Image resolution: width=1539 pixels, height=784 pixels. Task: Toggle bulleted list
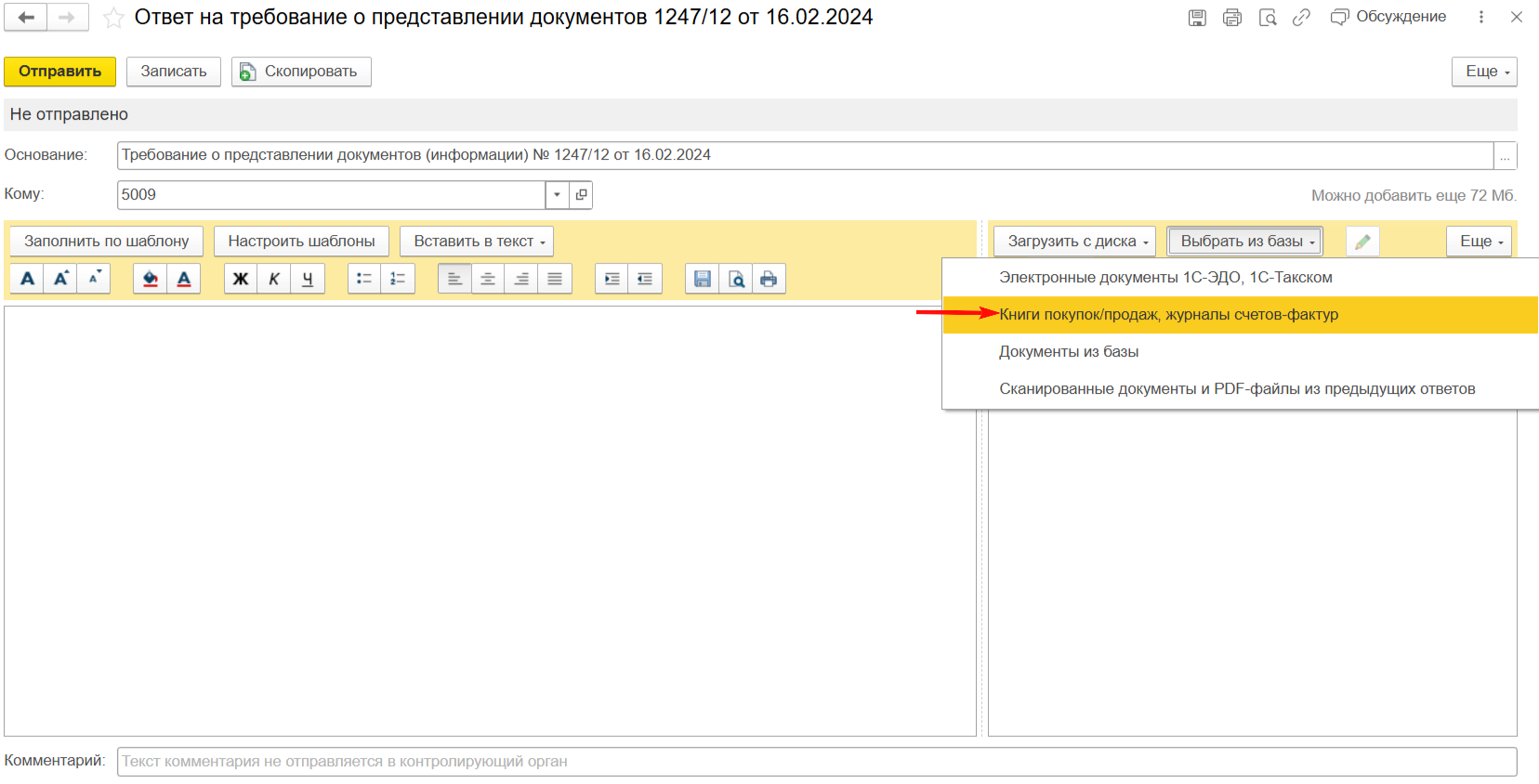point(364,279)
